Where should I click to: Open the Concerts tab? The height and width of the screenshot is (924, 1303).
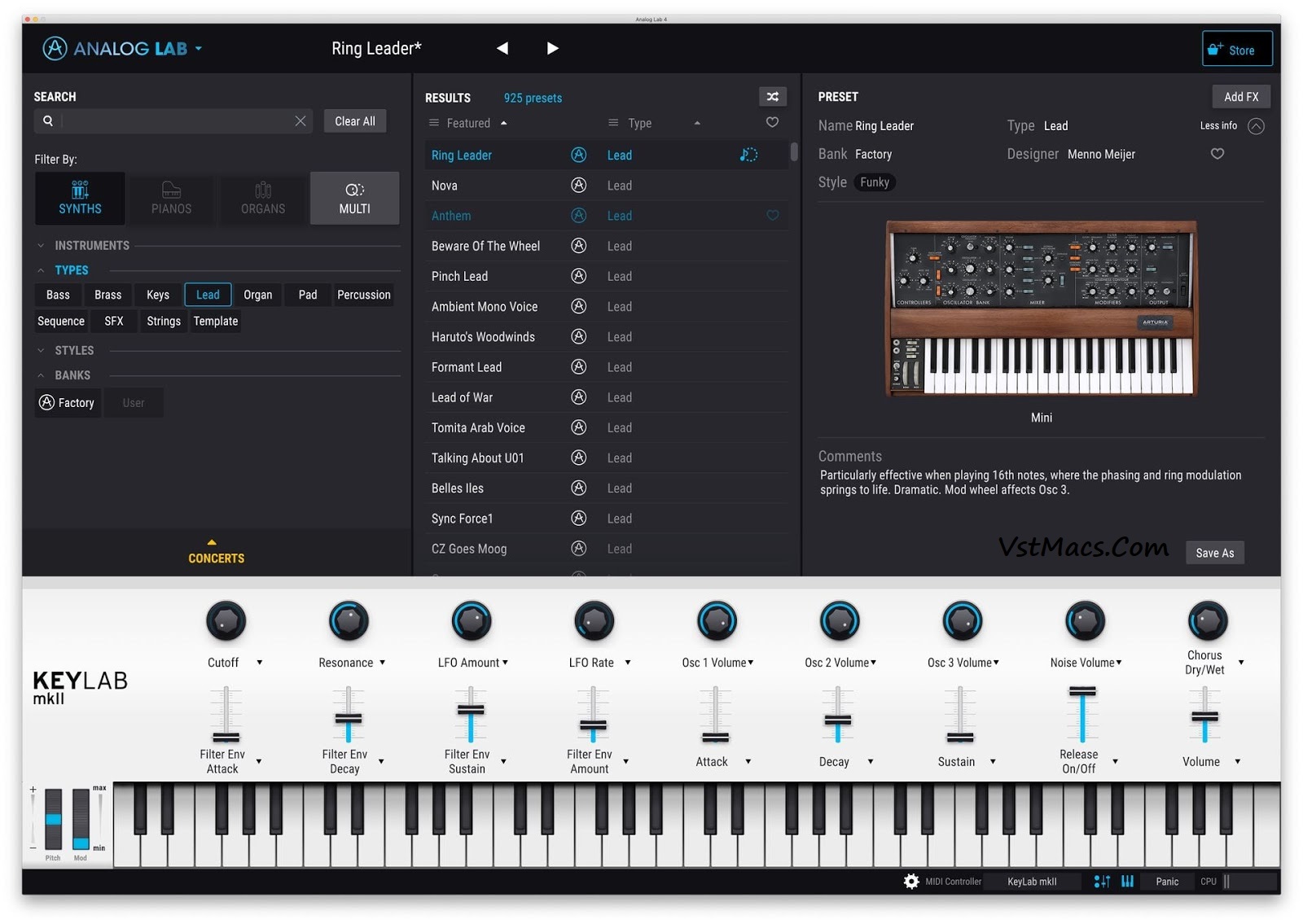tap(216, 552)
